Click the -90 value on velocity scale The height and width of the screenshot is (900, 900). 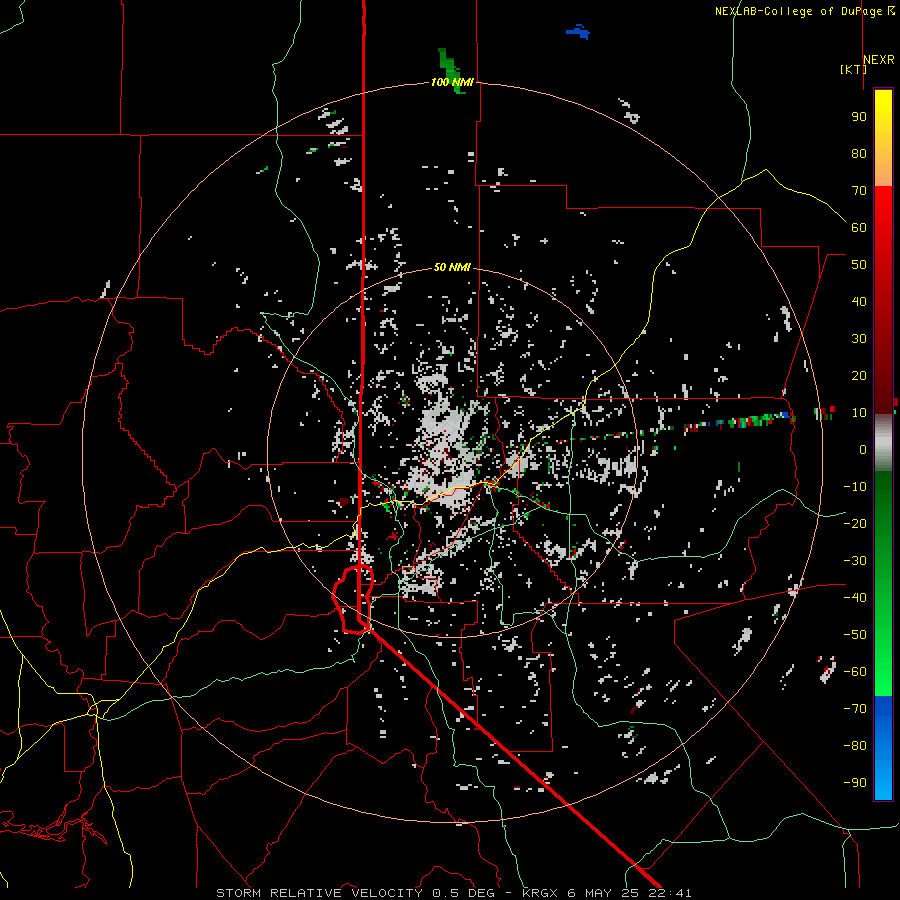855,782
